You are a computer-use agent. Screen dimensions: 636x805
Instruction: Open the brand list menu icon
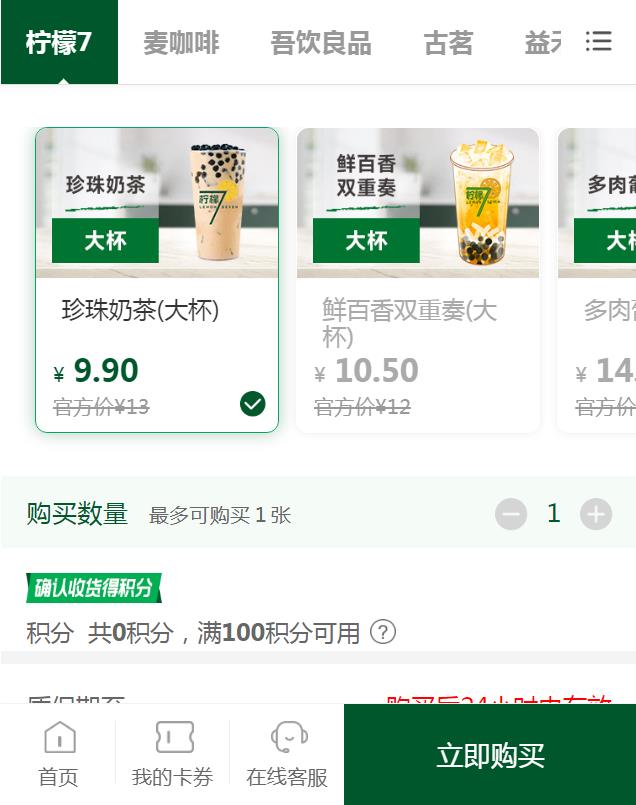point(599,42)
